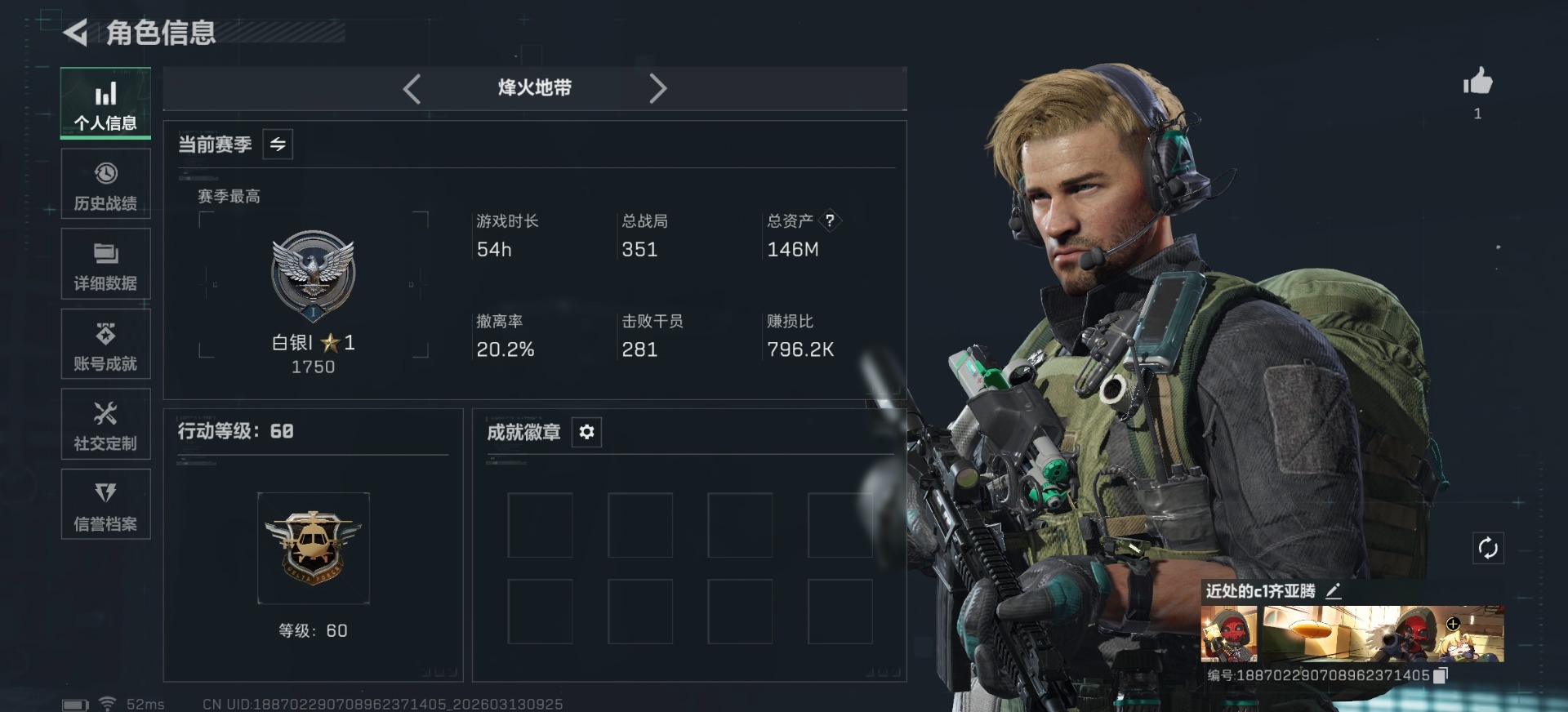Click the level 60 helicopter badge
1568x712 pixels.
[x=314, y=548]
